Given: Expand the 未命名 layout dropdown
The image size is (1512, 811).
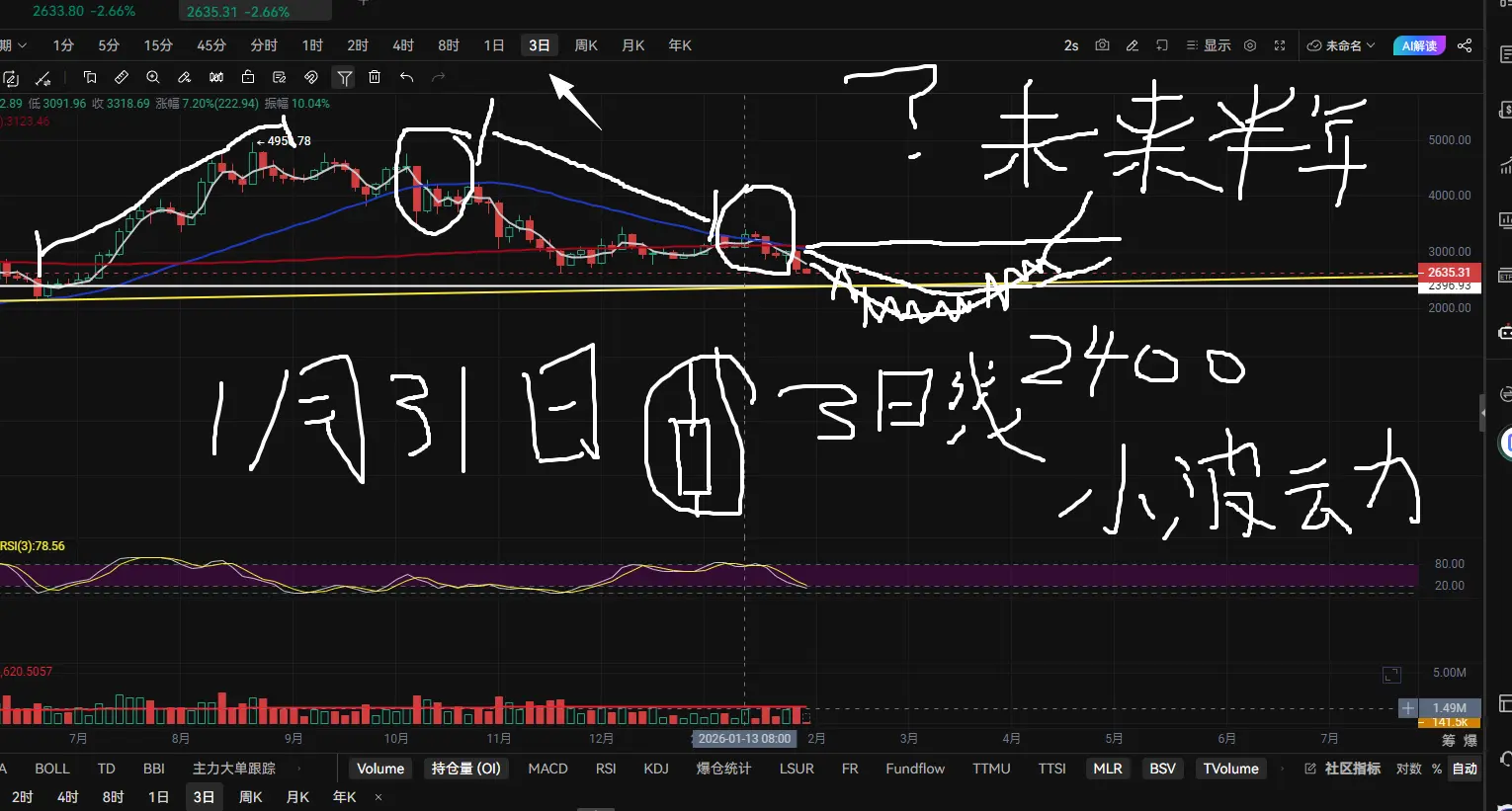Looking at the screenshot, I should (1341, 45).
